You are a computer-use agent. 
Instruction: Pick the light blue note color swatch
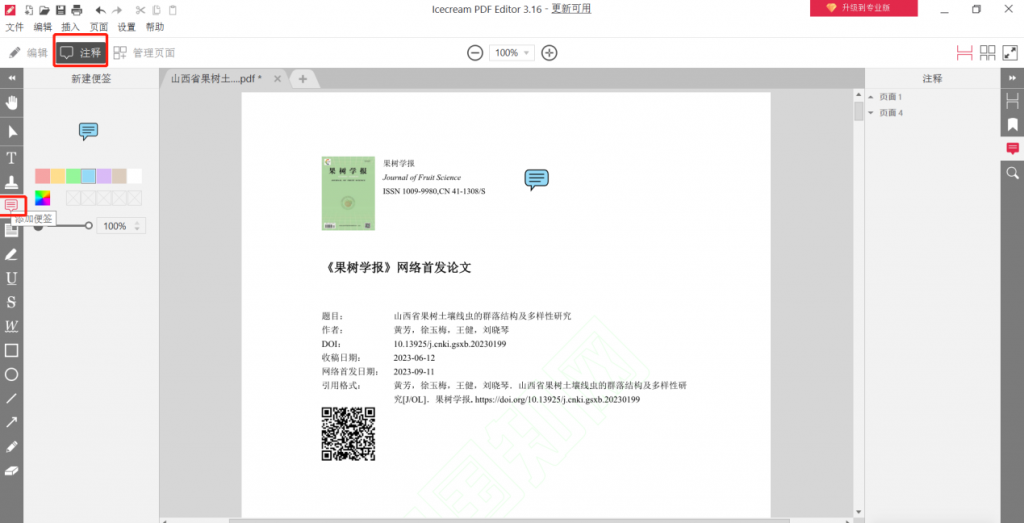tap(89, 176)
